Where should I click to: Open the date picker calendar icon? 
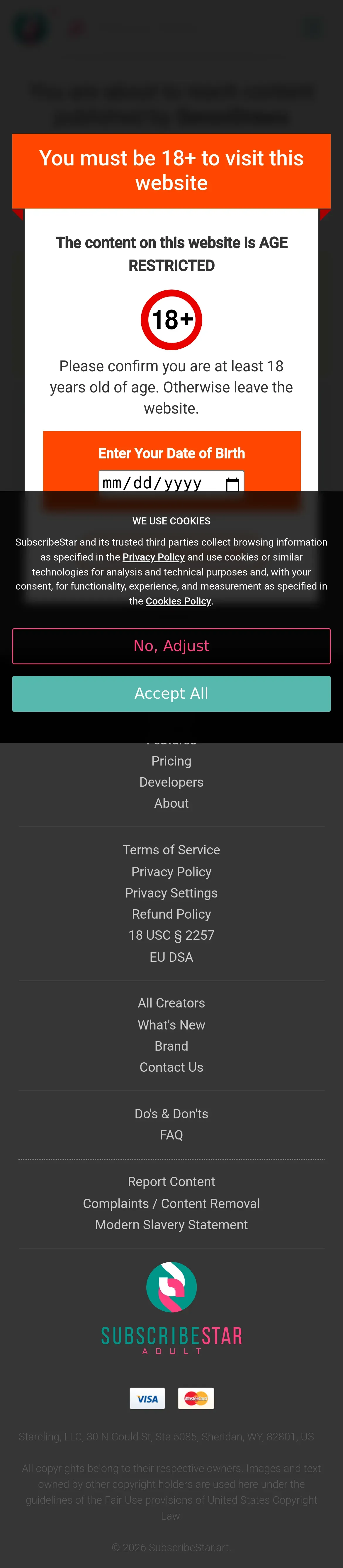pyautogui.click(x=232, y=483)
